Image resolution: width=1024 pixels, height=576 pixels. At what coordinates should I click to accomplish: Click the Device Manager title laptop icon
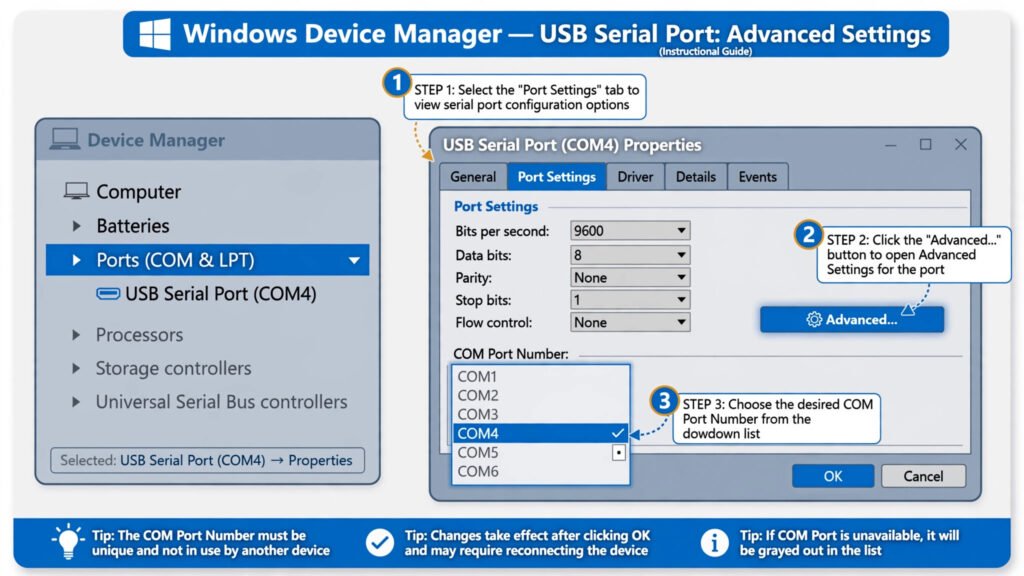point(65,139)
